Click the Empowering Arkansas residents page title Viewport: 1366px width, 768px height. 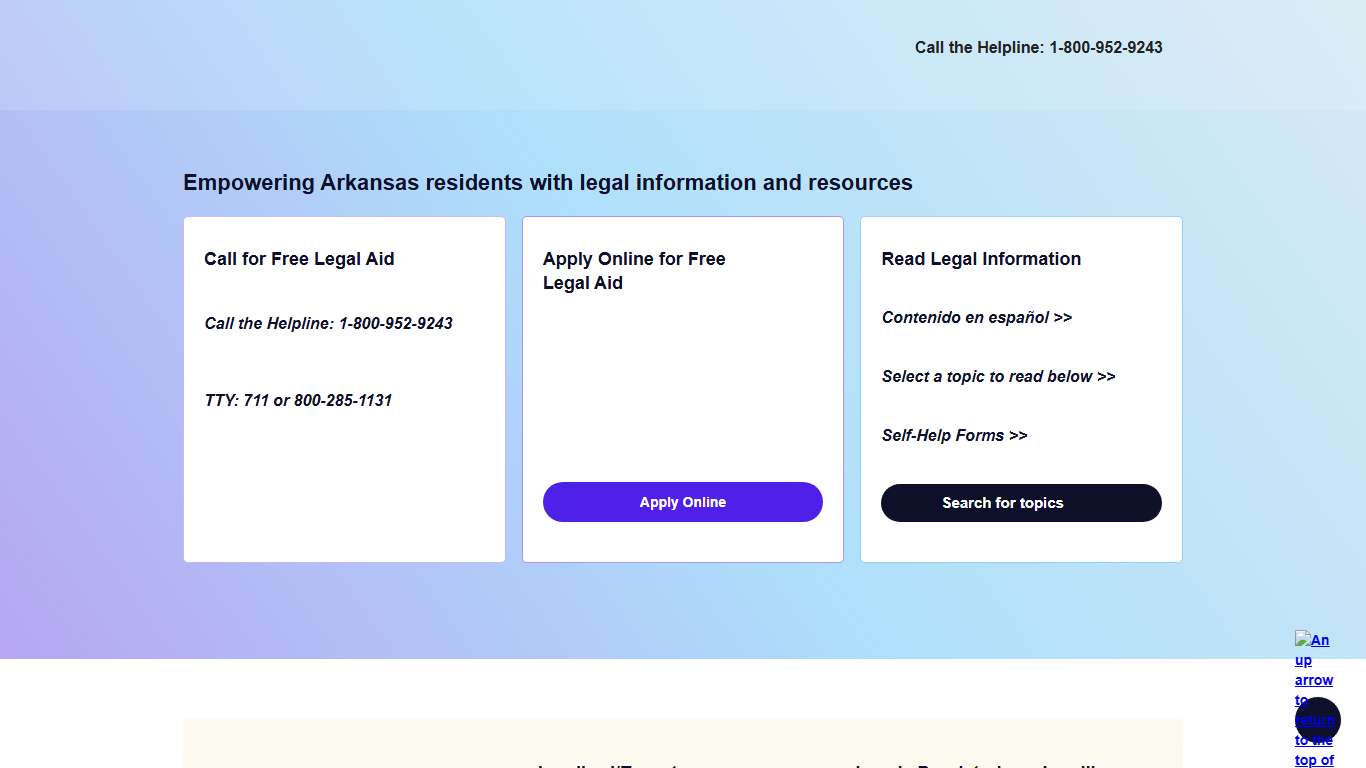[547, 182]
